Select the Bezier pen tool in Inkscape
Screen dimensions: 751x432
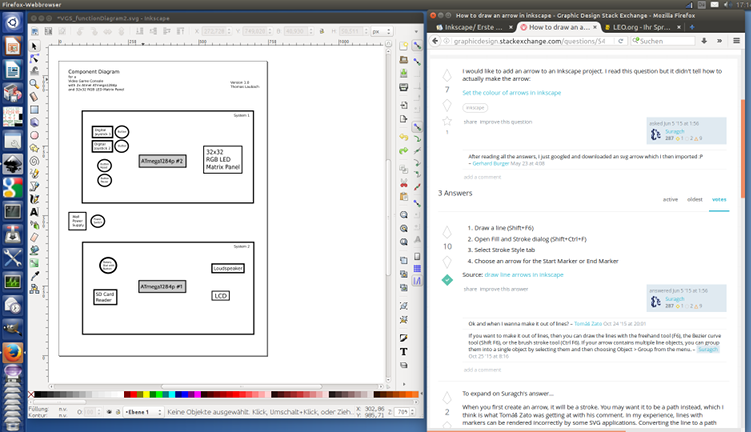[x=34, y=186]
